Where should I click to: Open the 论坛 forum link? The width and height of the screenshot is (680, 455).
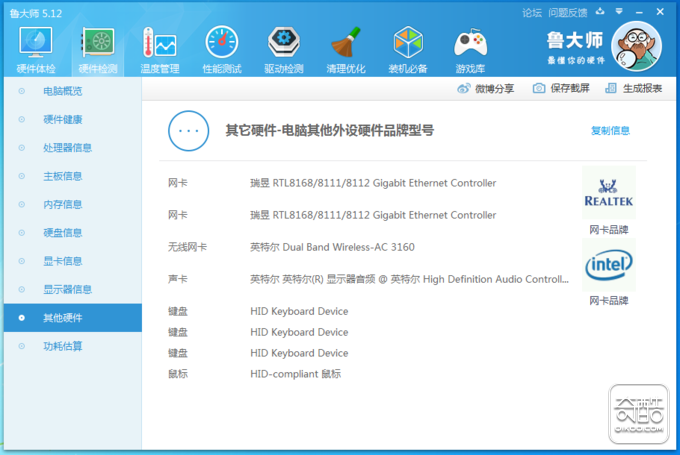click(532, 13)
